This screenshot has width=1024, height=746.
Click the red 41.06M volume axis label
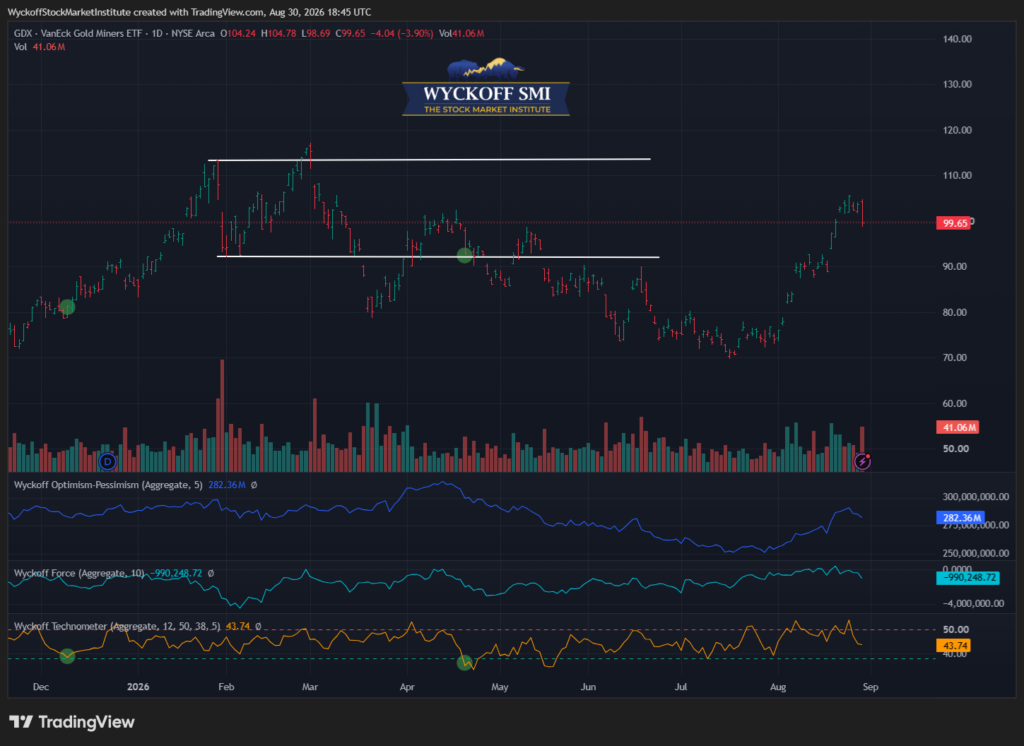tap(957, 427)
